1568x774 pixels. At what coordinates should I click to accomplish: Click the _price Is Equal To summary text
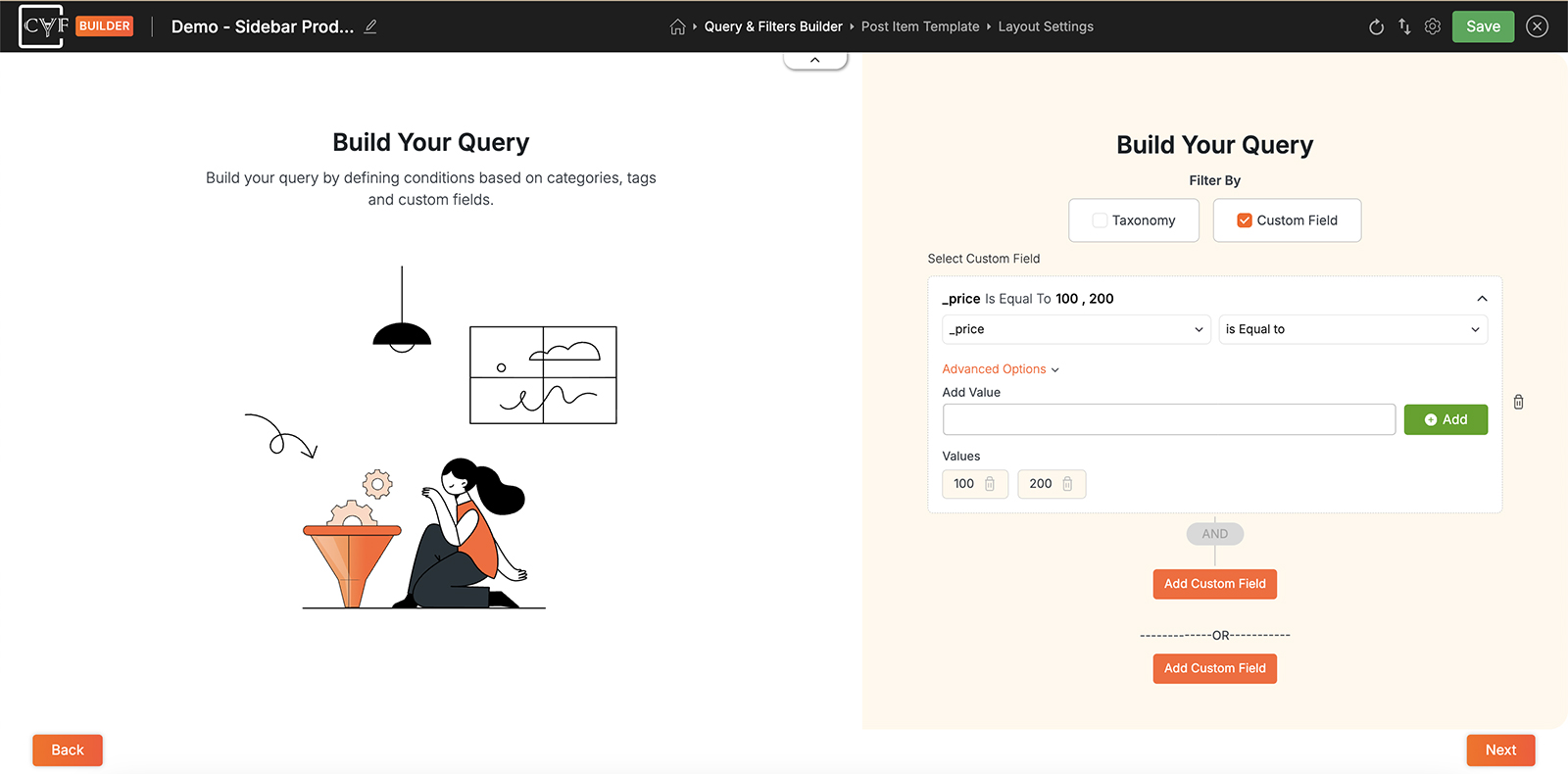[x=1028, y=299]
